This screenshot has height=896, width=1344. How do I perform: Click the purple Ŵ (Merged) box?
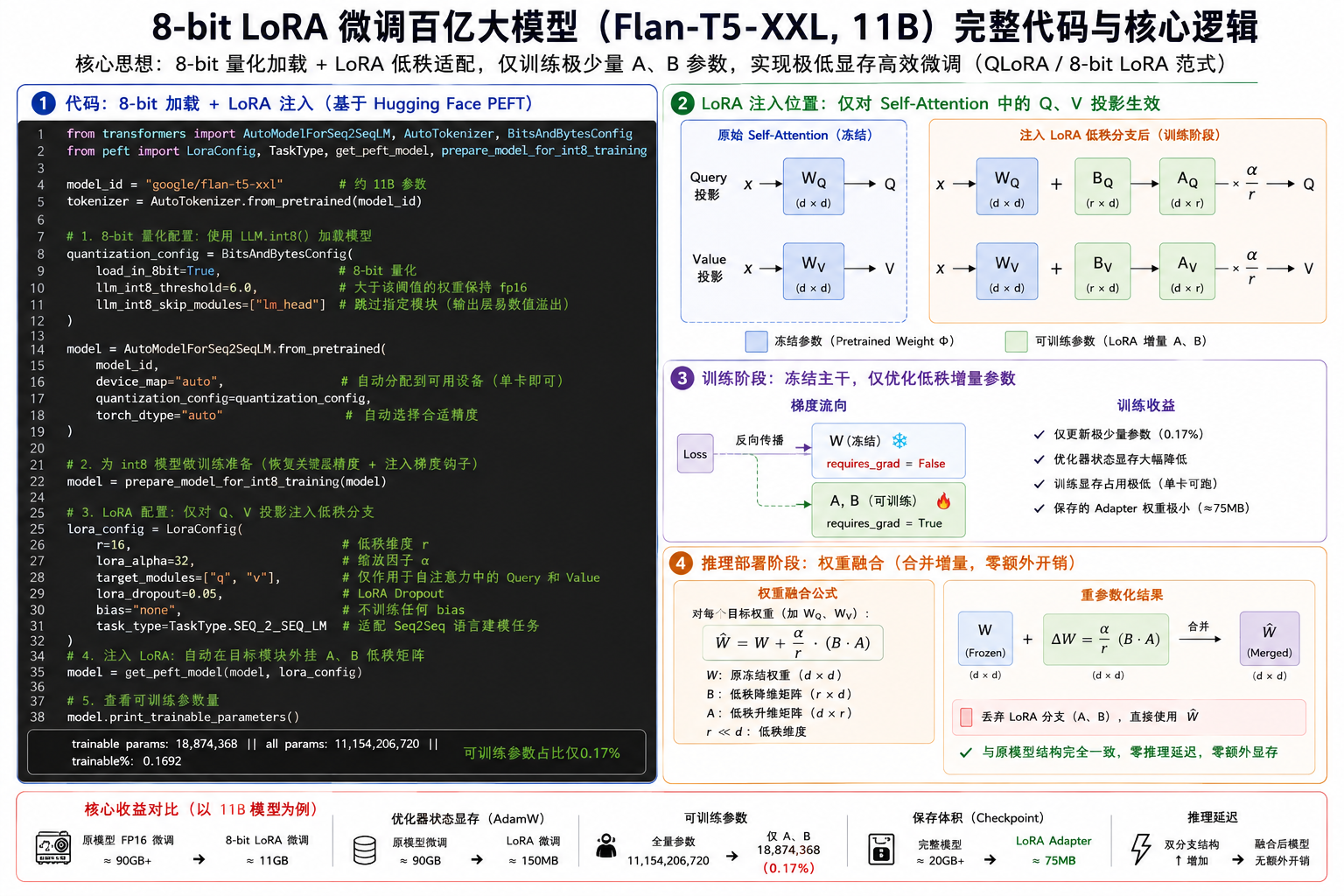[x=1270, y=639]
